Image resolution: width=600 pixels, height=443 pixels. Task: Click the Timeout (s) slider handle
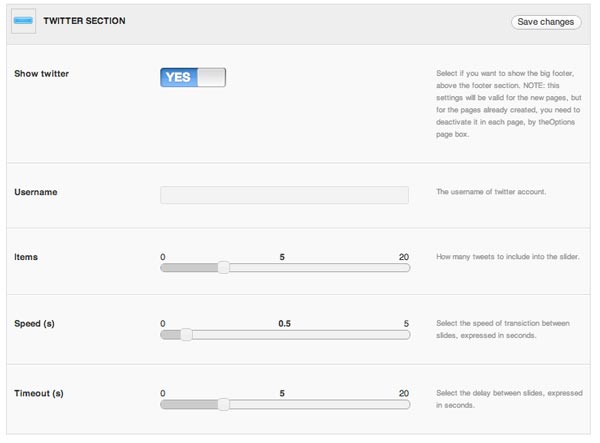coord(223,404)
